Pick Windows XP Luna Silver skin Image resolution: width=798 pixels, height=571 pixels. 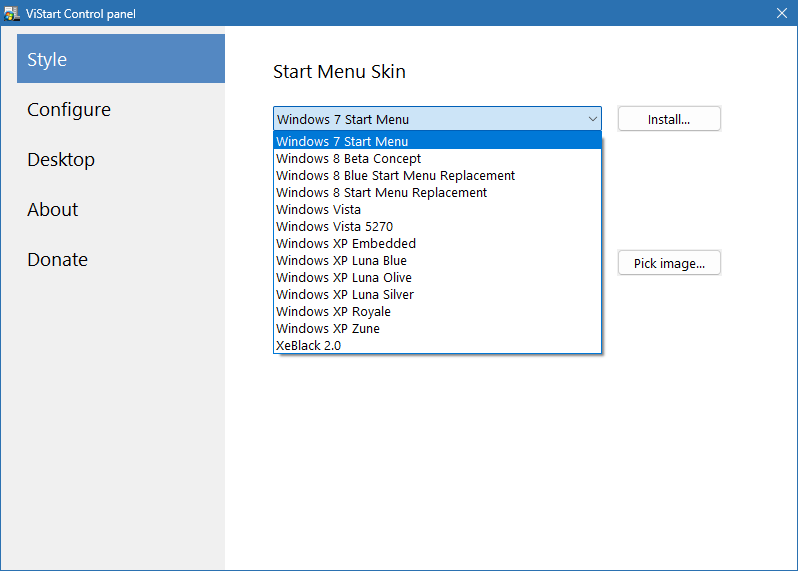click(344, 294)
